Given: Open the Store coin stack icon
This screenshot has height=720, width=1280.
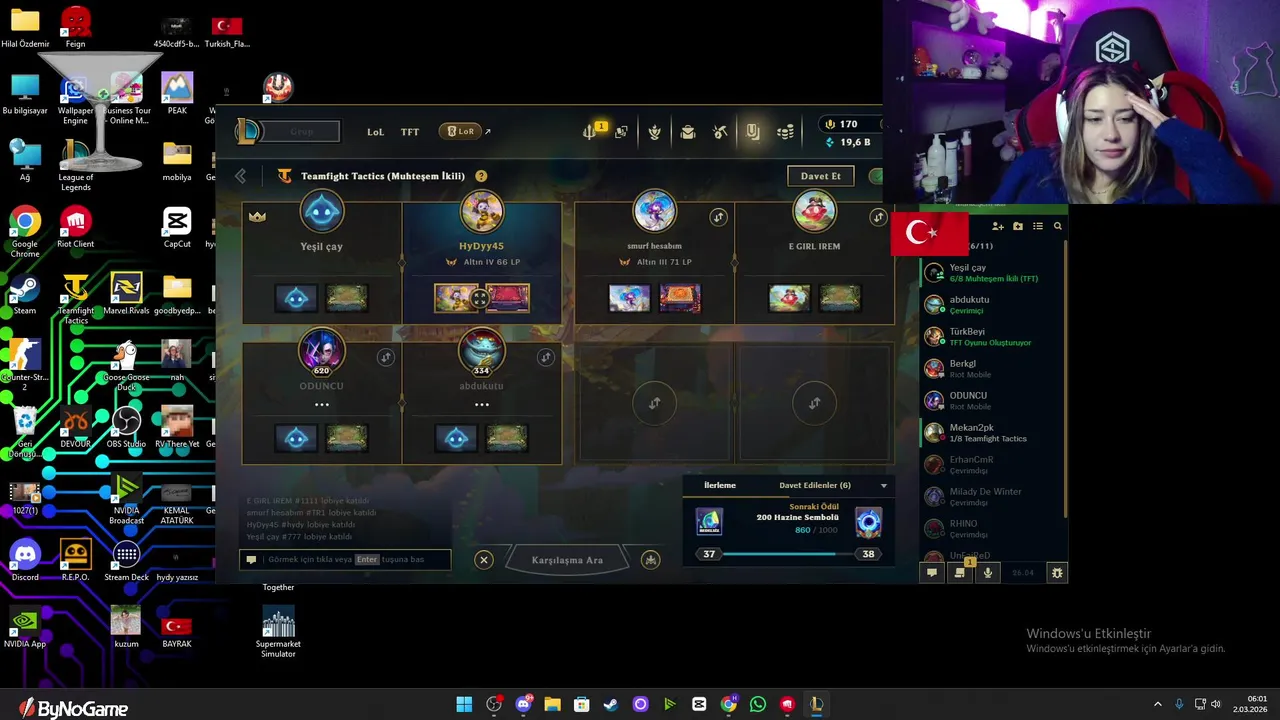Looking at the screenshot, I should pyautogui.click(x=786, y=132).
